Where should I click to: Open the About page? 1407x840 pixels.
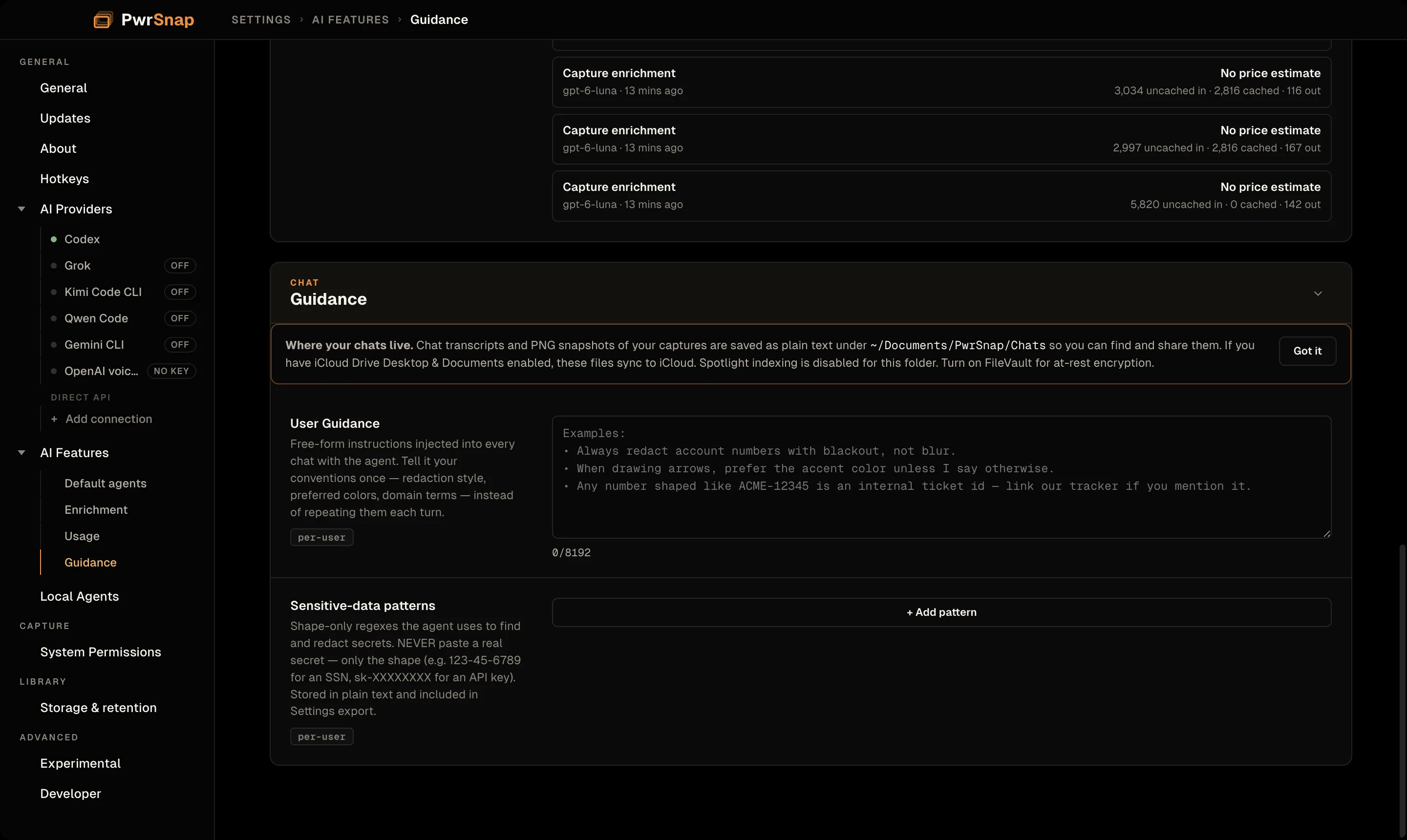[x=58, y=148]
